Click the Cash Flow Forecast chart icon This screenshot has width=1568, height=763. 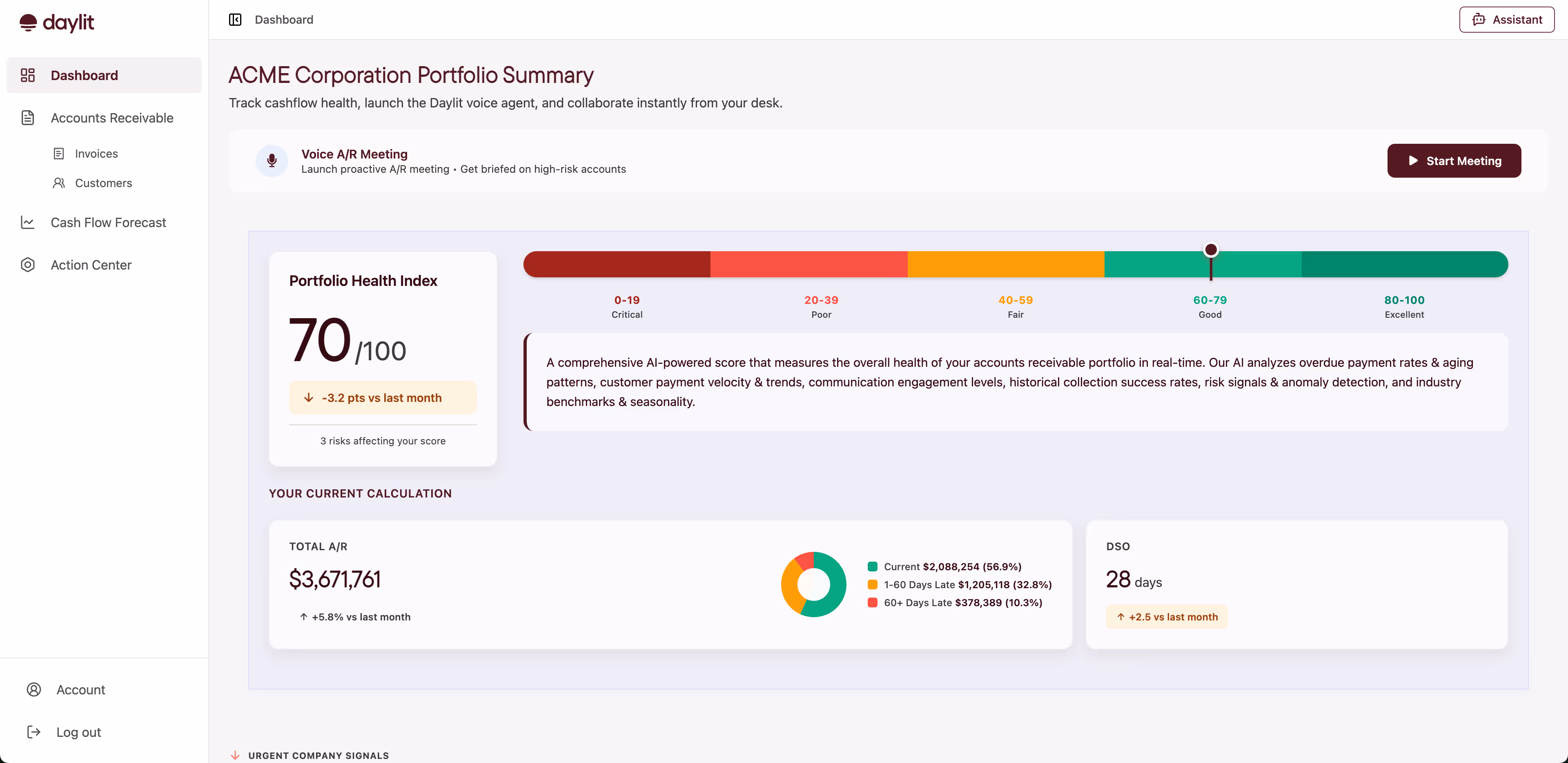[28, 222]
